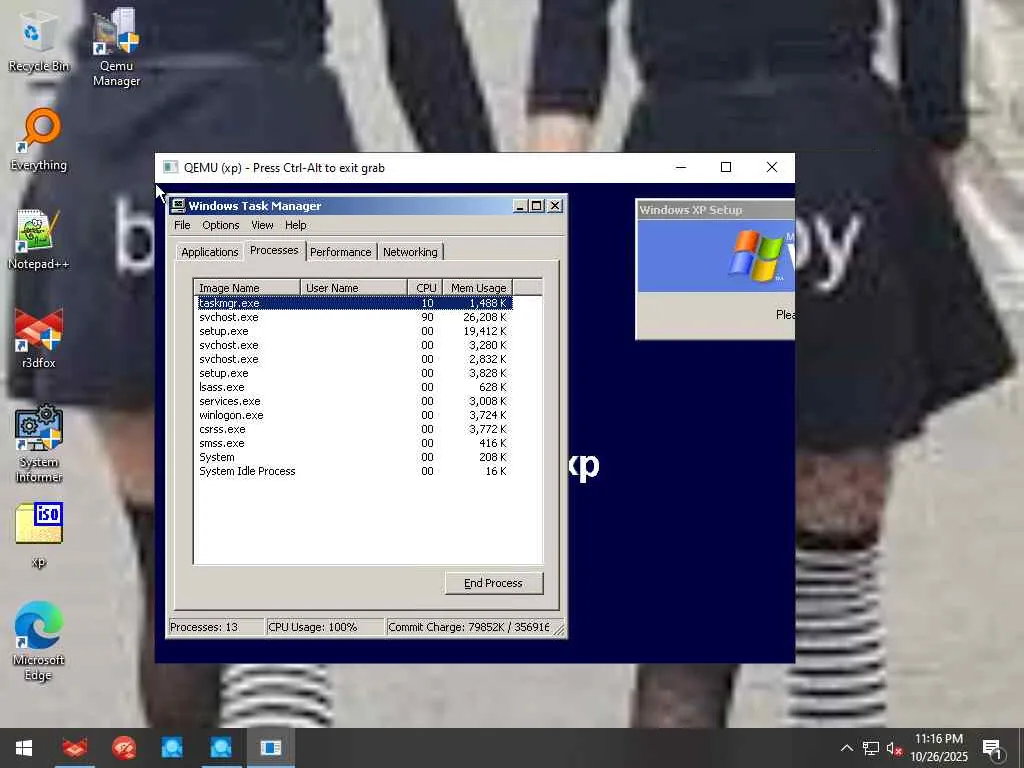Viewport: 1024px width, 768px height.
Task: Click the taskbar clock showing 11:16 PM
Action: [938, 748]
